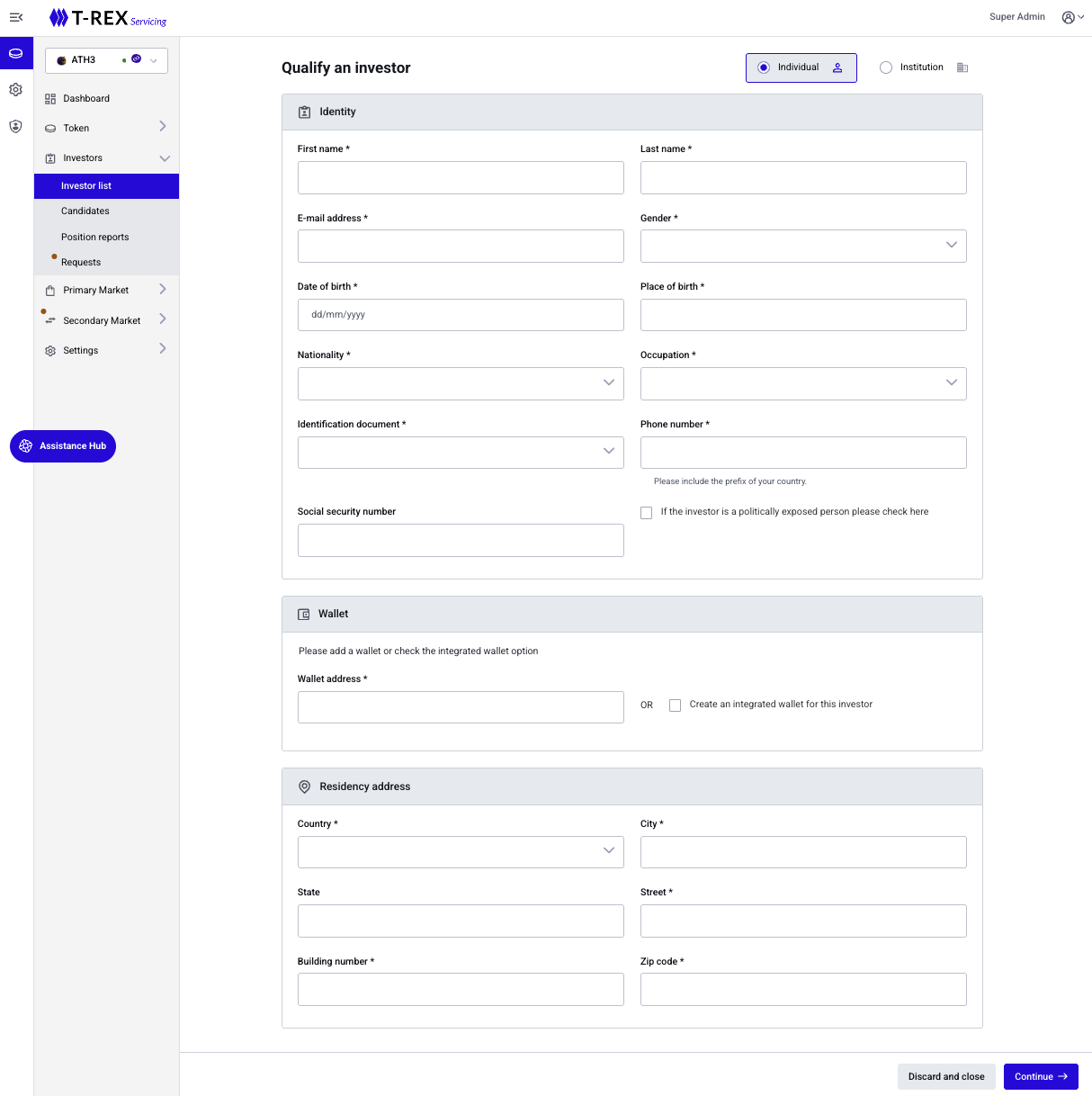This screenshot has width=1092, height=1096.
Task: Click the shield icon in left rail
Action: click(15, 127)
